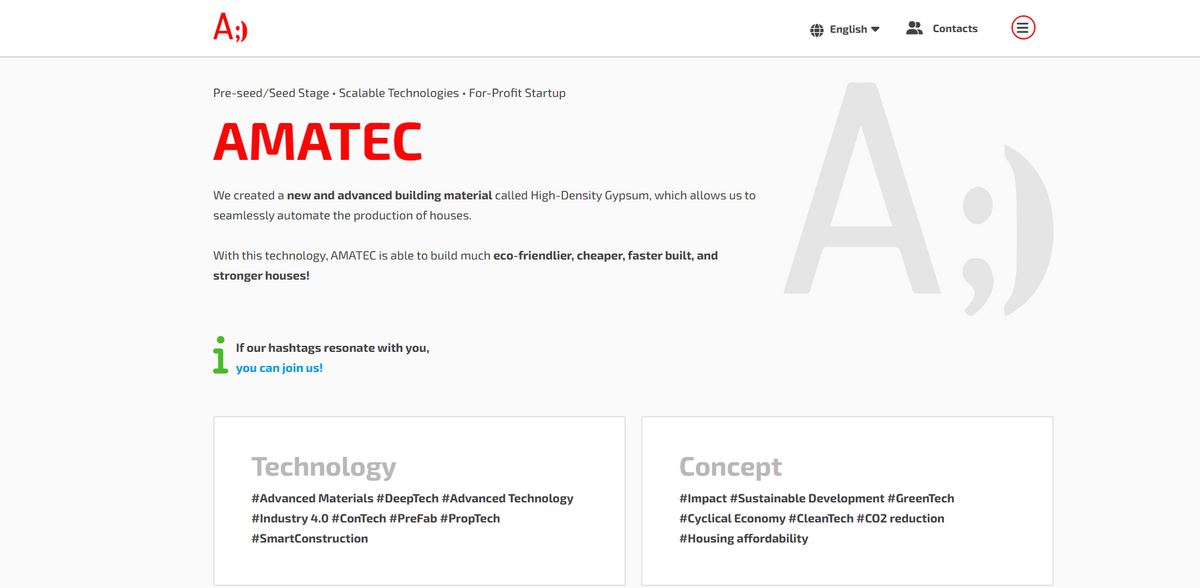Click the dropdown arrow beside English

[x=876, y=30]
